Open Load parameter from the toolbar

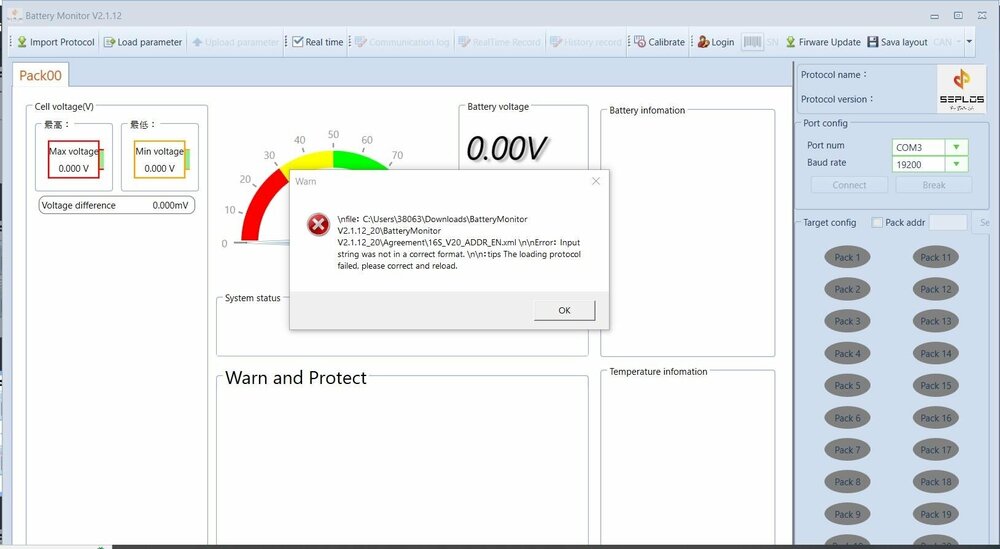[x=143, y=42]
